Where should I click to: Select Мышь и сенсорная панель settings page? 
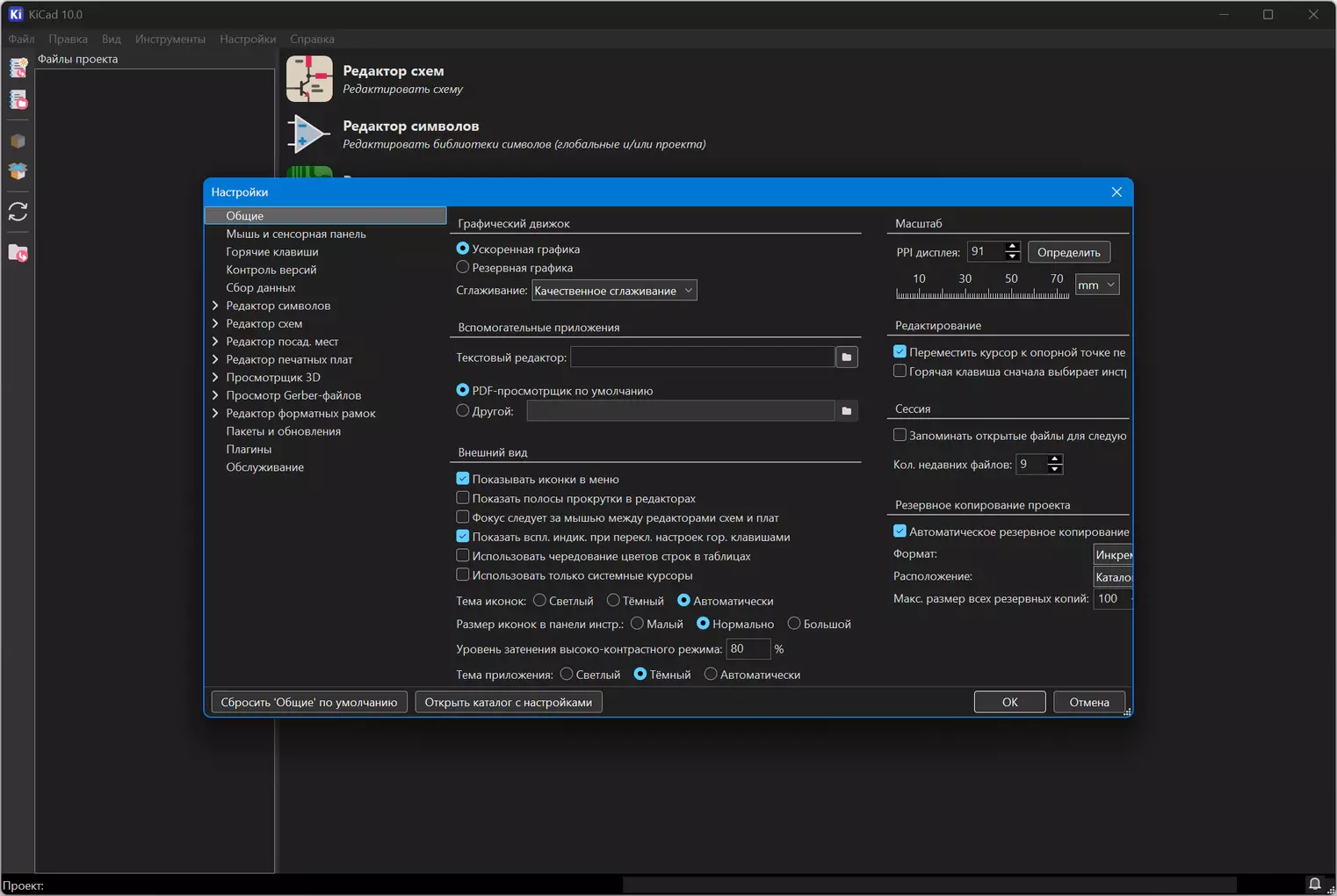tap(296, 234)
